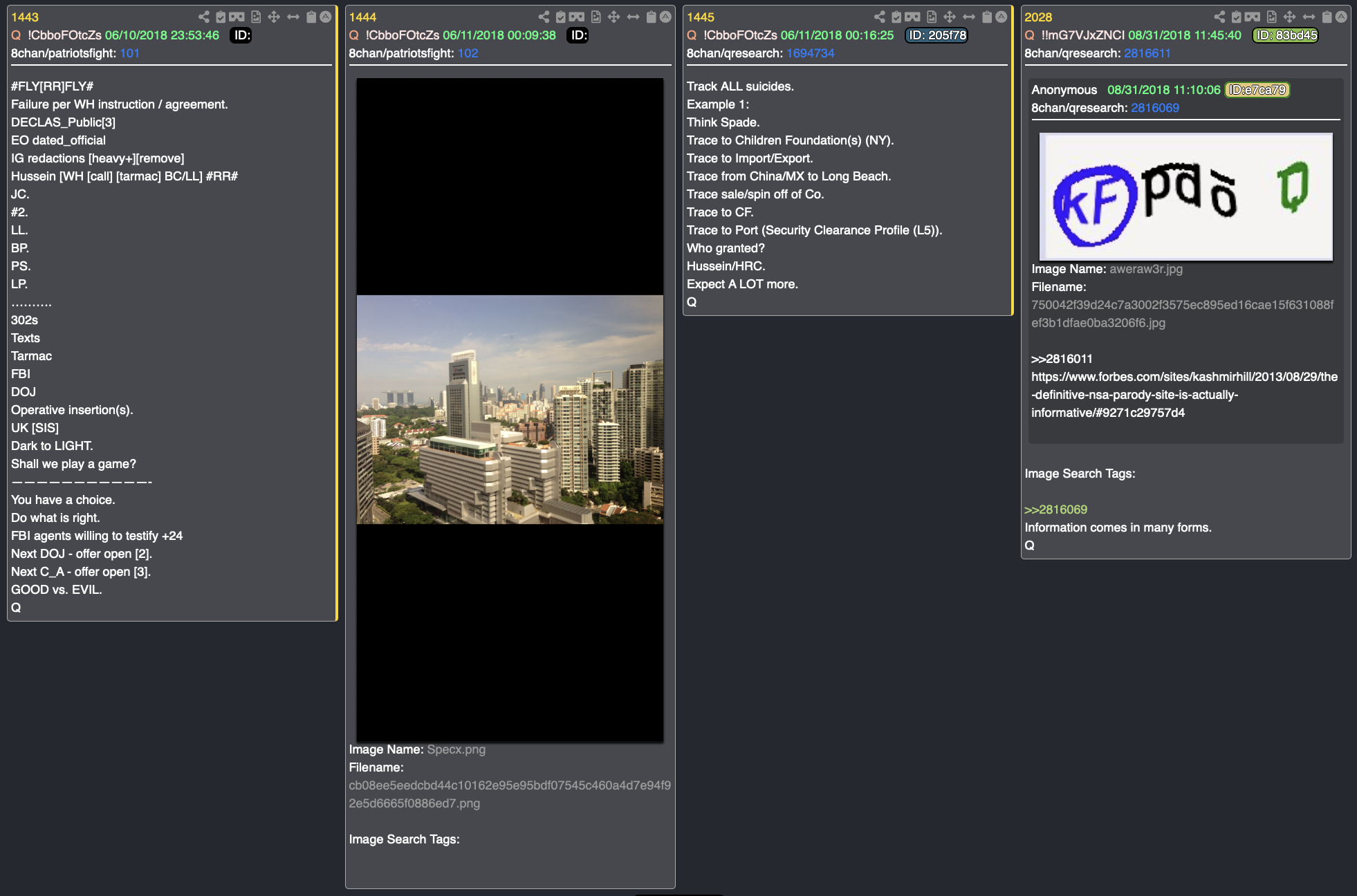
Task: Open qresearch post link 1694734
Action: (810, 53)
